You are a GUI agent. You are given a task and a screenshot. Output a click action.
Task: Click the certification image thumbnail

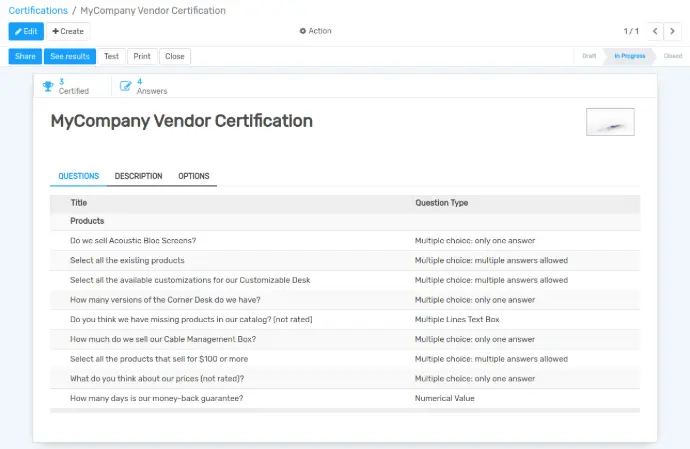coord(610,122)
